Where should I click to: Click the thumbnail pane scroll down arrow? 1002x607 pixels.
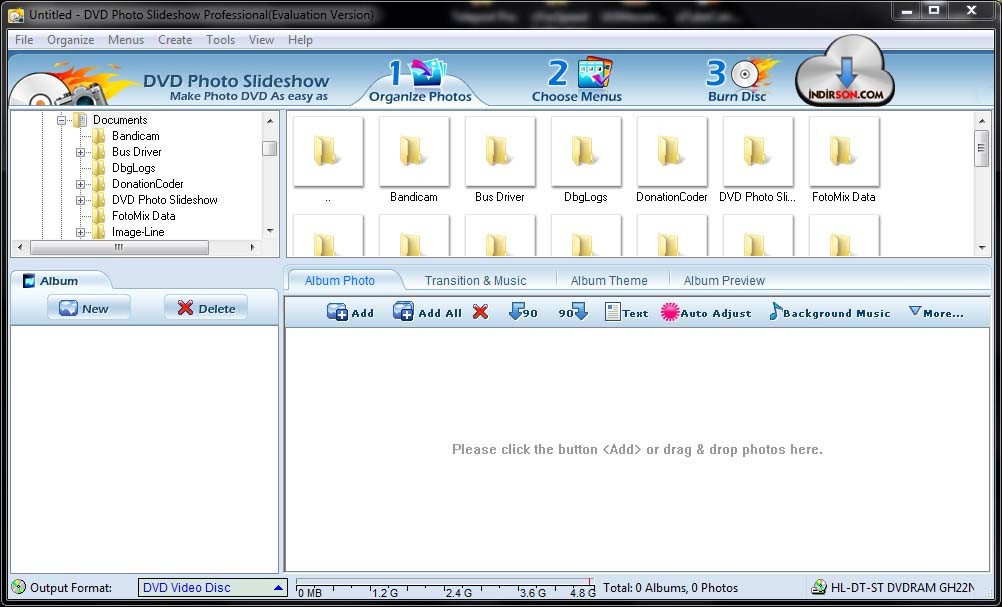[982, 248]
